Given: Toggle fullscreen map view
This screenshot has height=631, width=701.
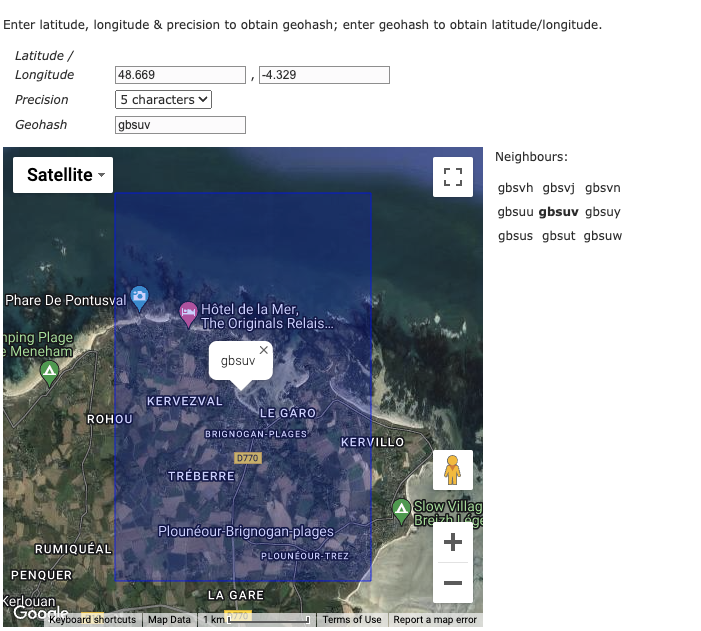Looking at the screenshot, I should [x=452, y=177].
